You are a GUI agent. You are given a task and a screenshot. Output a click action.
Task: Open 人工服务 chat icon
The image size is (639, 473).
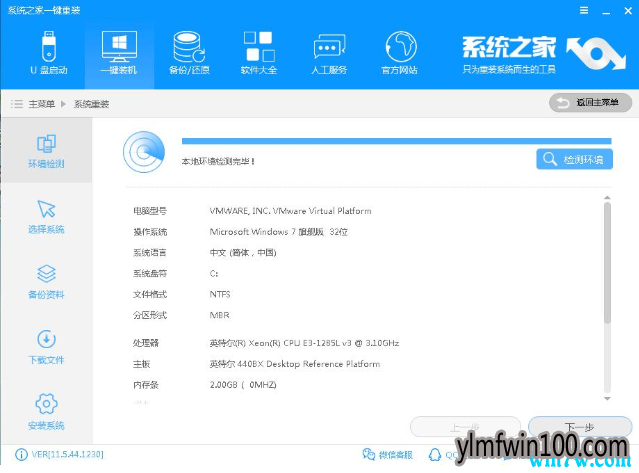click(x=329, y=53)
